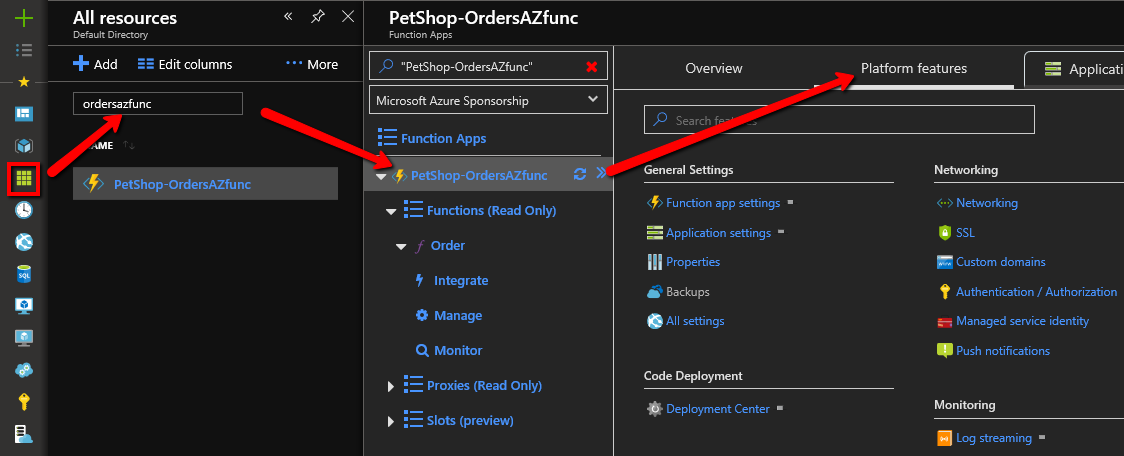
Task: Expand the Slots (preview) node arrow
Action: [x=391, y=421]
